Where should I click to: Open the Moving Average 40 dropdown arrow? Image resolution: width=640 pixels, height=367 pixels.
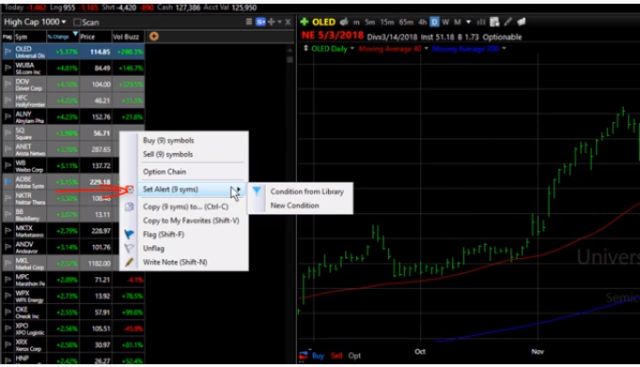[426, 49]
